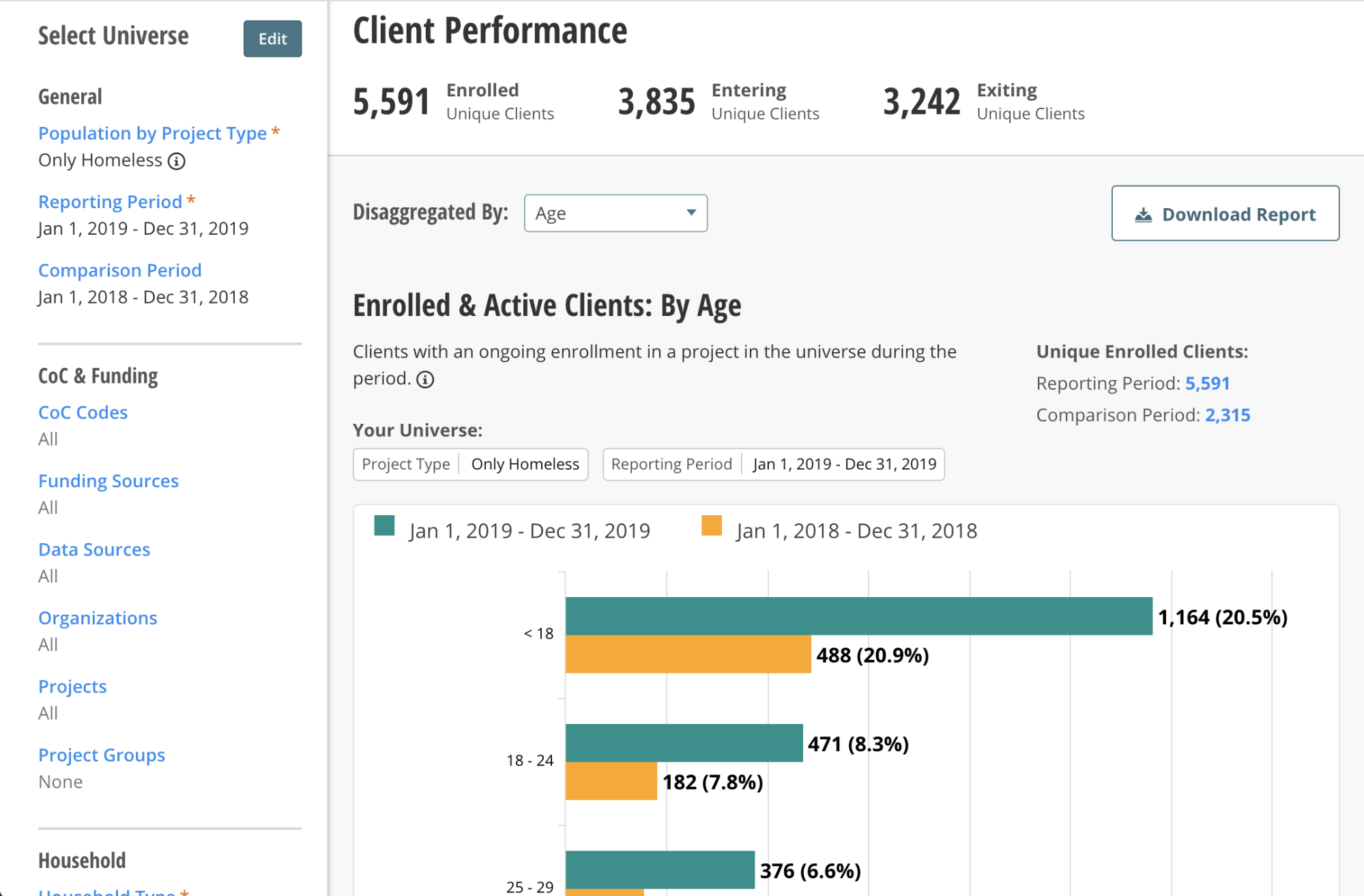This screenshot has height=896, width=1364.
Task: Toggle the teal 2019 legend swatch
Action: pos(385,526)
